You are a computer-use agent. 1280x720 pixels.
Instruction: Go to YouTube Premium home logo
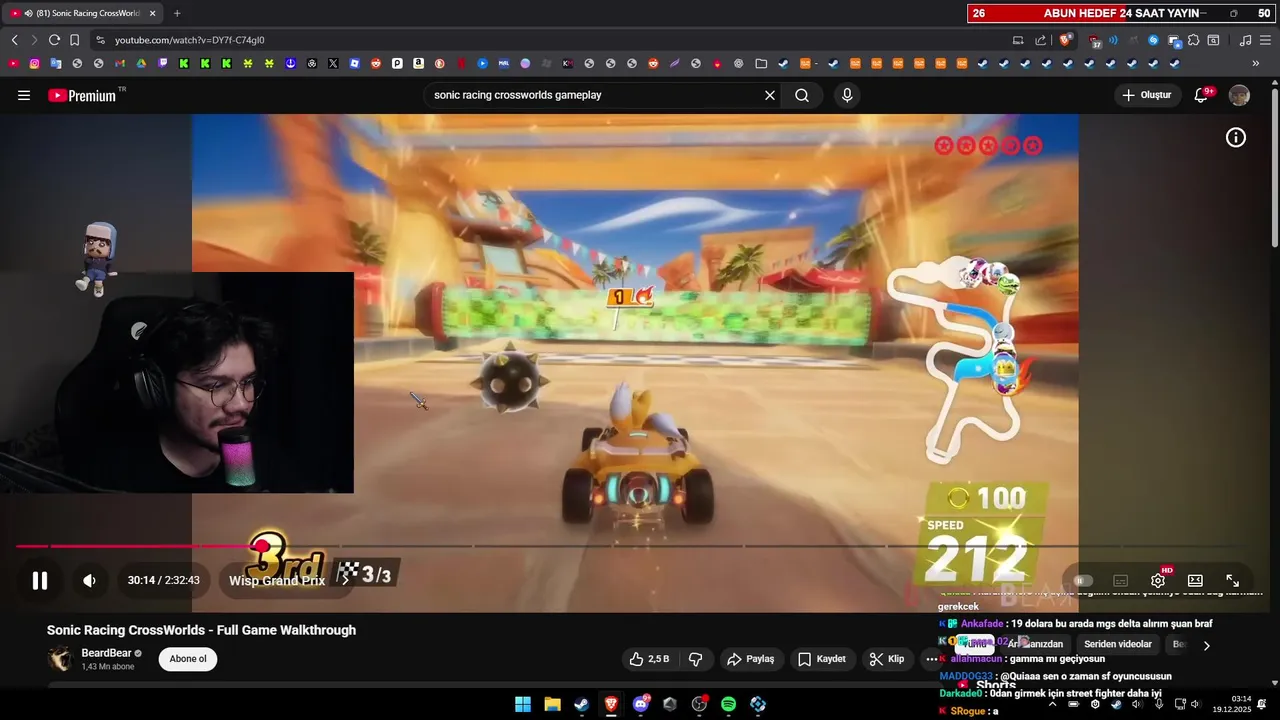point(84,95)
